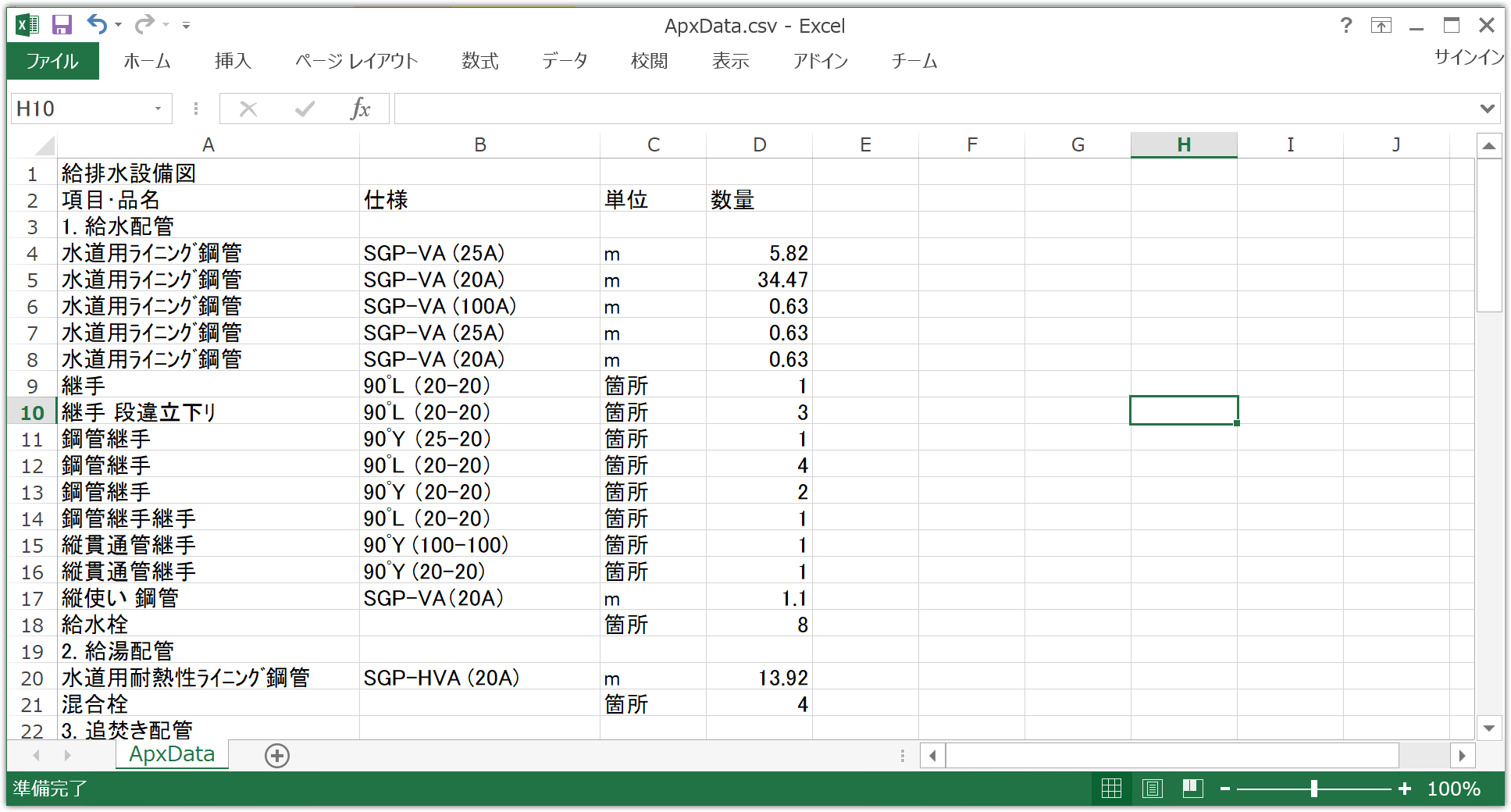Screen dimensions: 1511x812
Task: Expand the formula bar chevron
Action: tap(1488, 109)
